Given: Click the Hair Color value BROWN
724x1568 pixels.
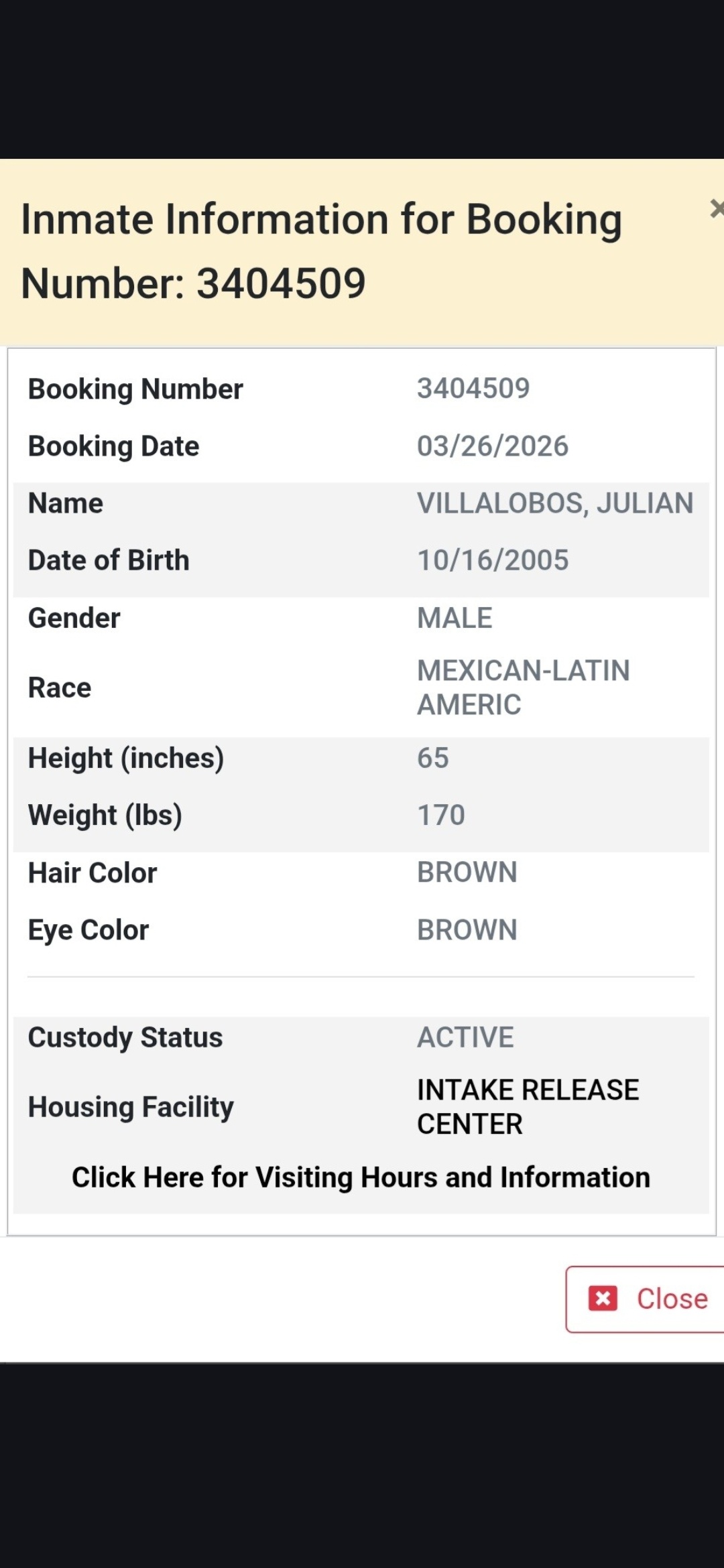Looking at the screenshot, I should [467, 872].
